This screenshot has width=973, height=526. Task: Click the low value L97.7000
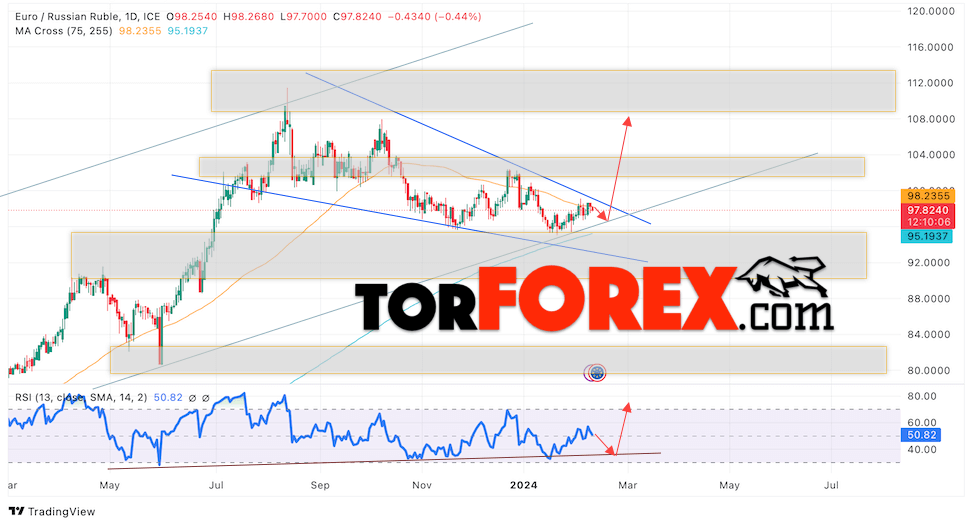click(x=303, y=17)
